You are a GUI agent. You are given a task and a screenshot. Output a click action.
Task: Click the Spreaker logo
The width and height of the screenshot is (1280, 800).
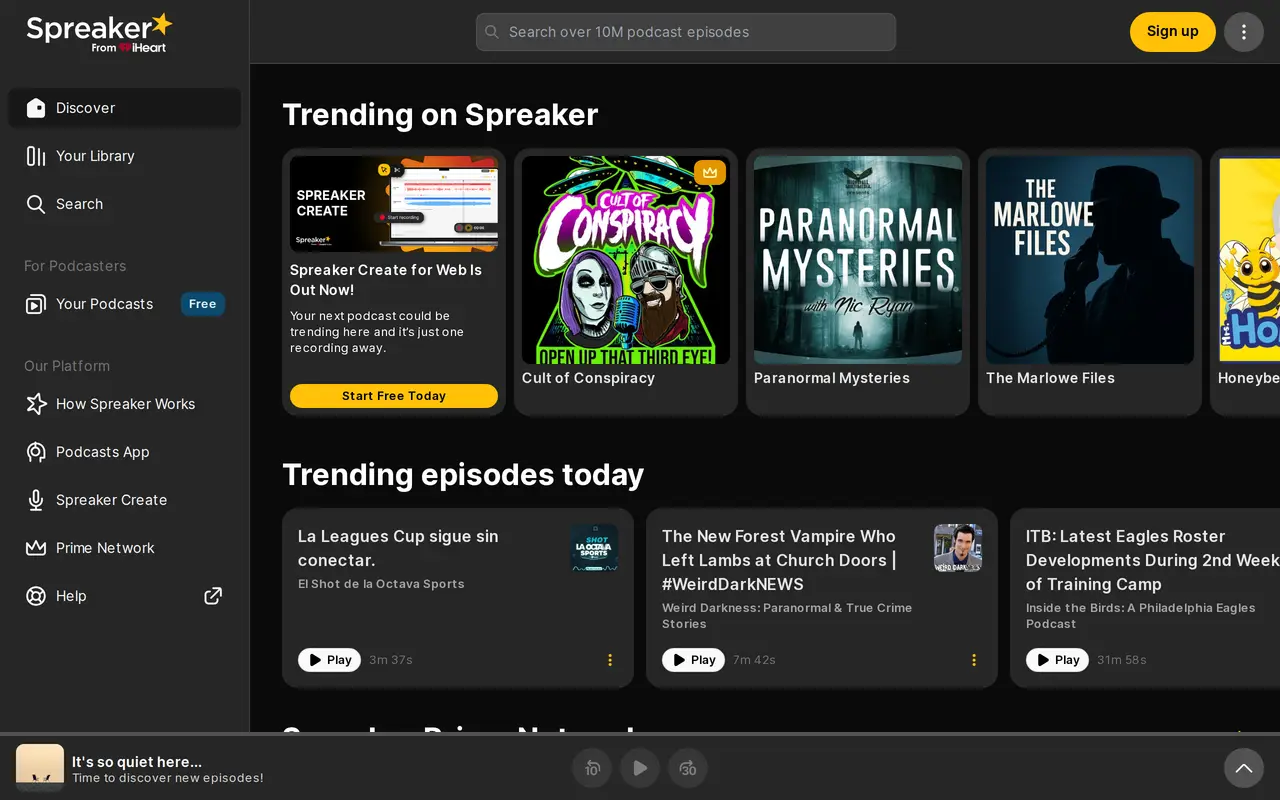coord(99,32)
